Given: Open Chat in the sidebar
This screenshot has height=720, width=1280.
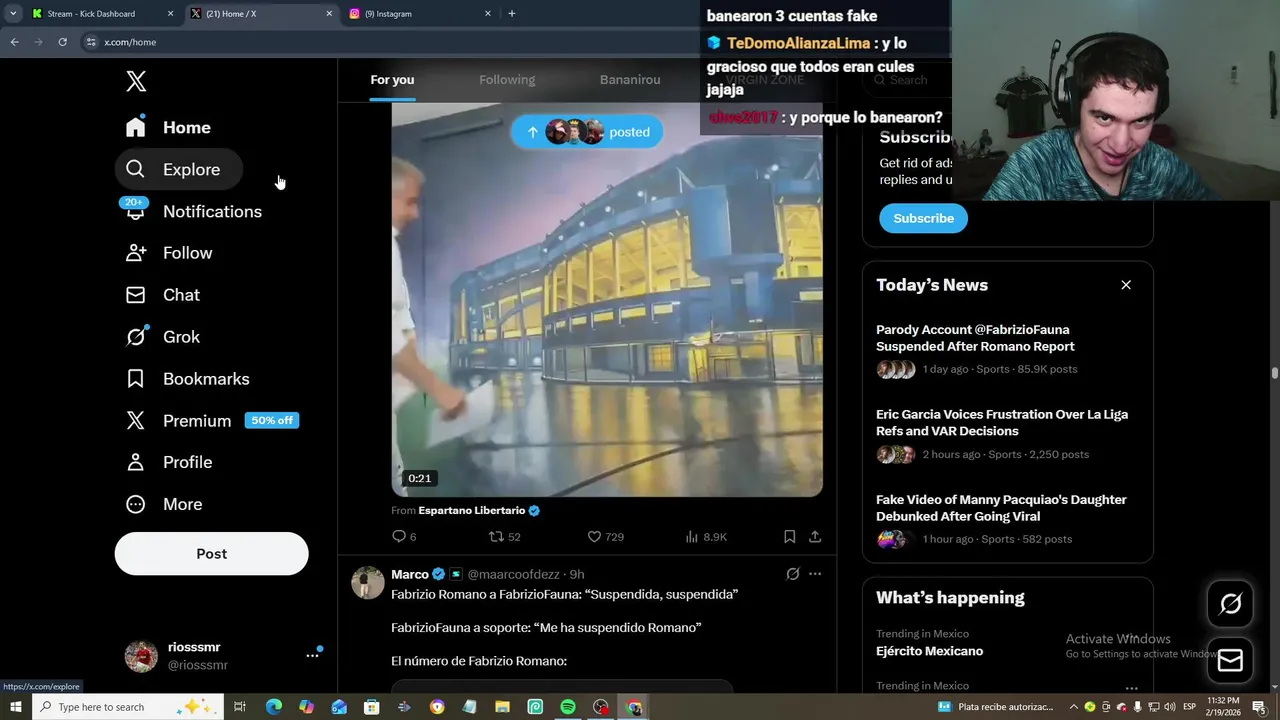Looking at the screenshot, I should [x=163, y=295].
